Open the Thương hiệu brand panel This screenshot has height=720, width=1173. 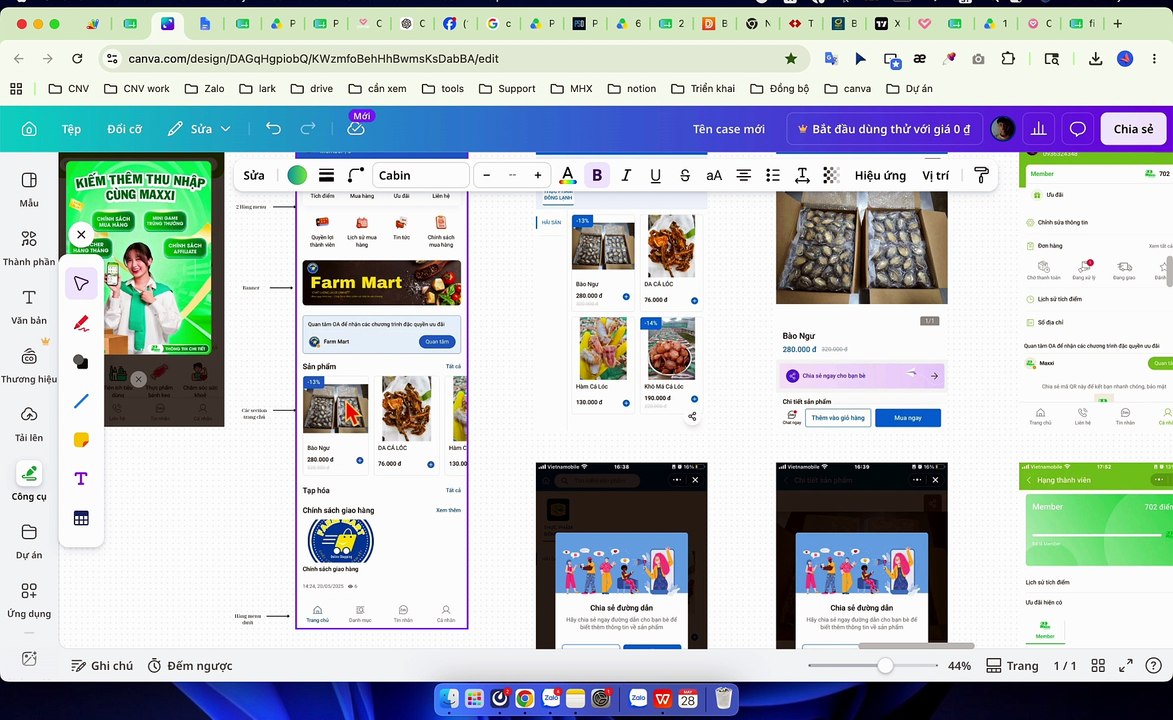pos(28,365)
